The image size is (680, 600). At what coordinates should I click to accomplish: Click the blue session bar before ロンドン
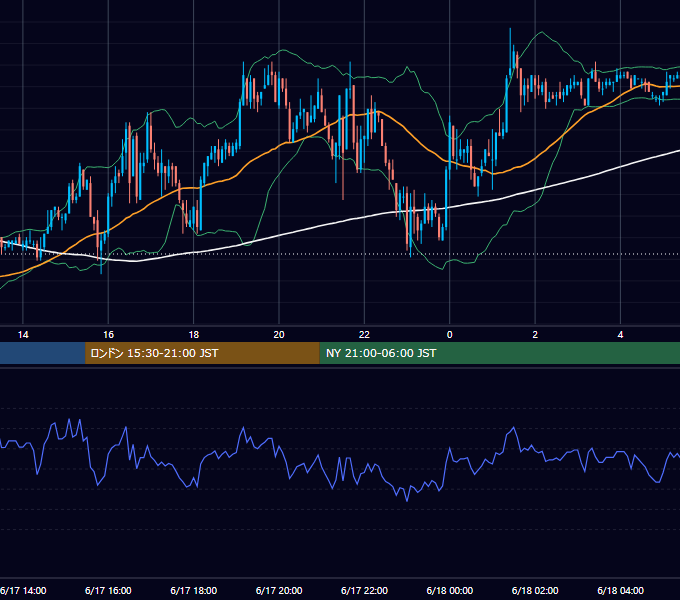[x=42, y=353]
